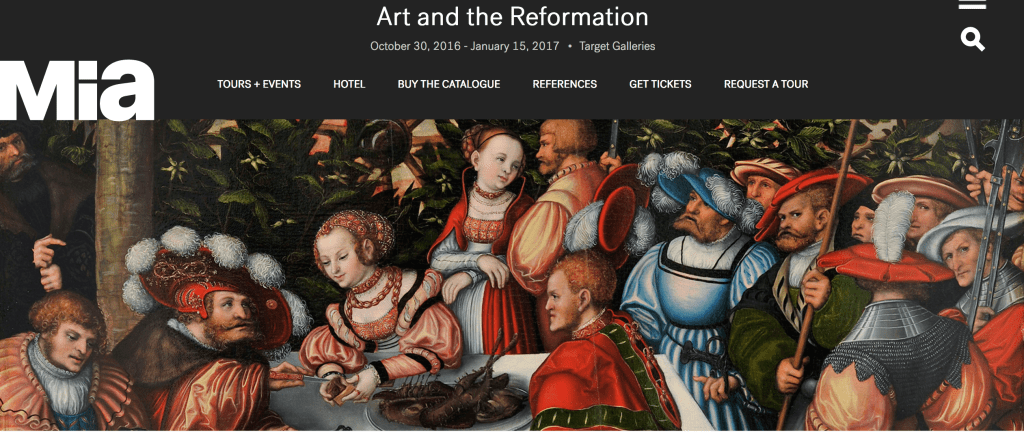Open the hamburger menu icon

pos(972,5)
